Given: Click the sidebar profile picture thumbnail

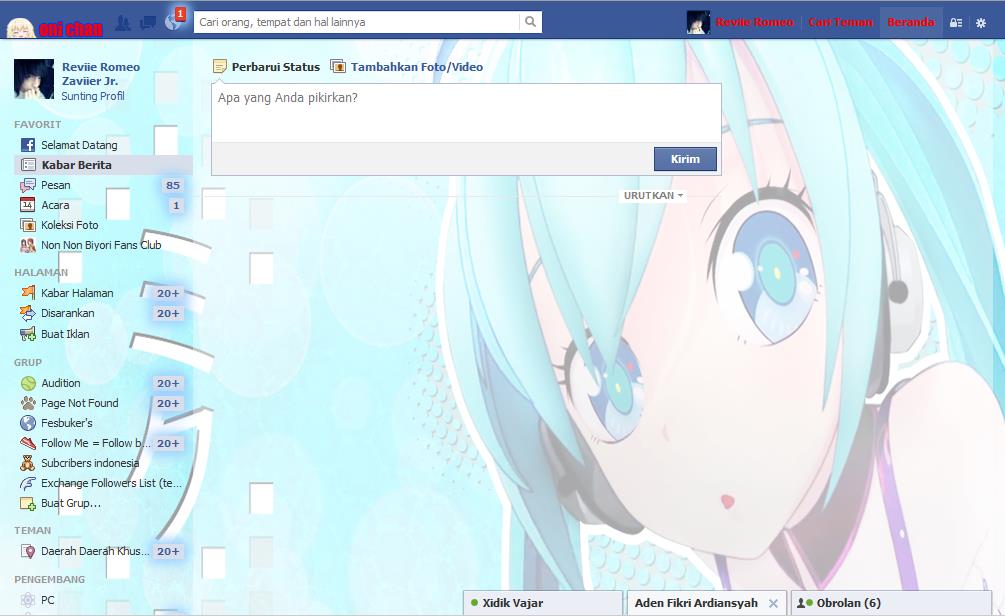Looking at the screenshot, I should pos(34,79).
